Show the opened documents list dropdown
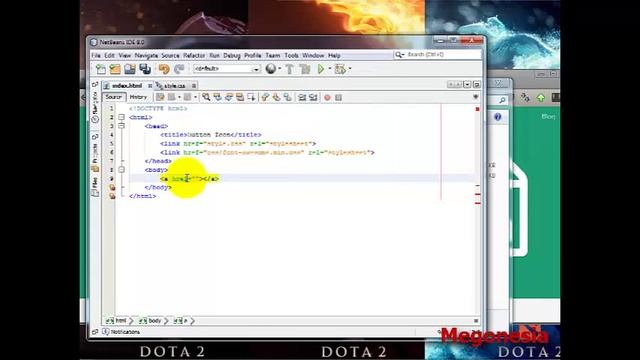The width and height of the screenshot is (640, 360). coord(467,84)
